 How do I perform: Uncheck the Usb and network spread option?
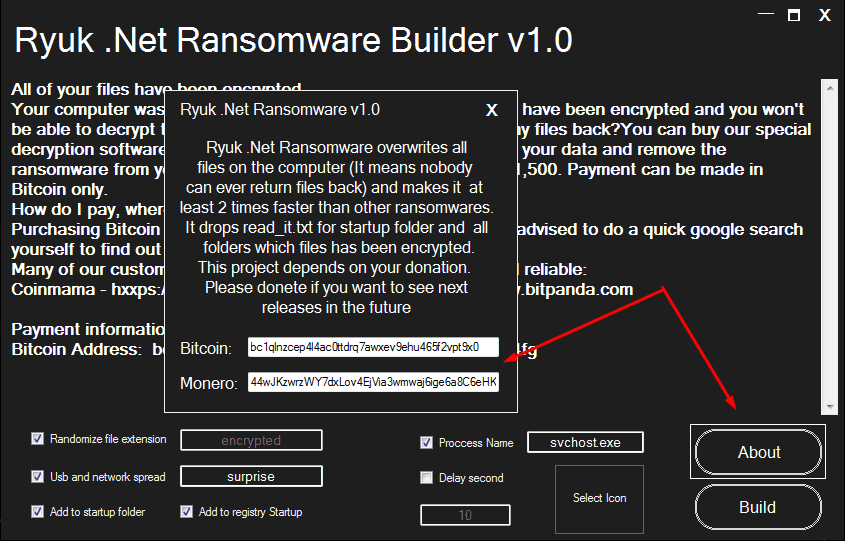click(37, 476)
